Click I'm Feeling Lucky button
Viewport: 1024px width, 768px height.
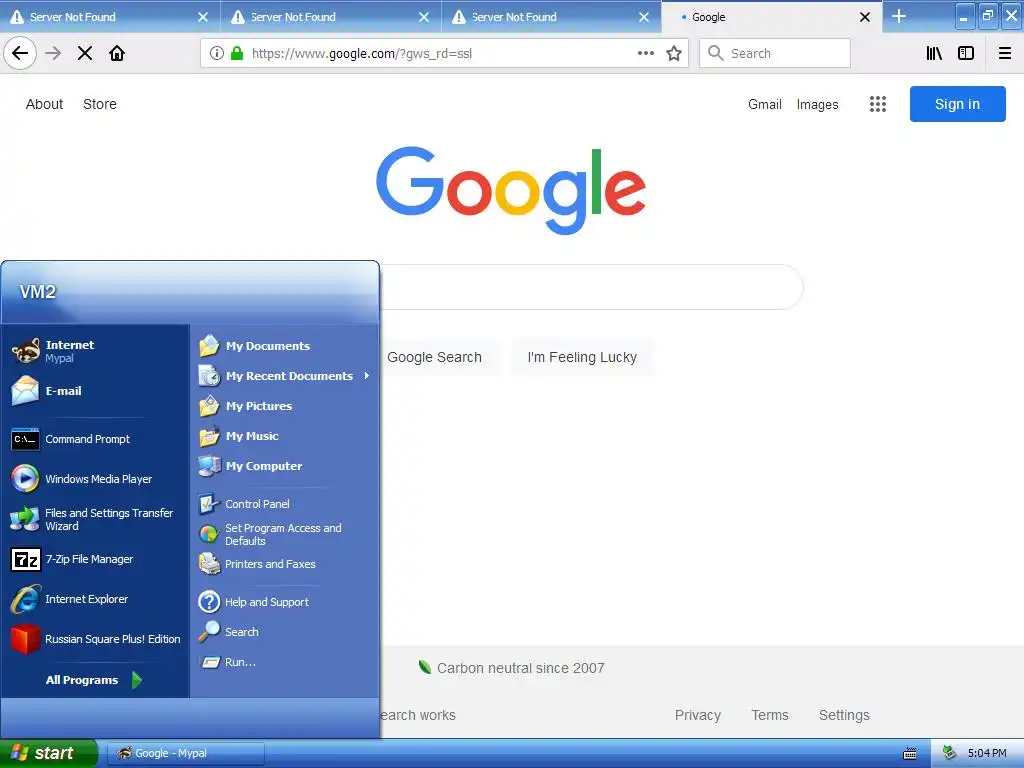click(582, 357)
